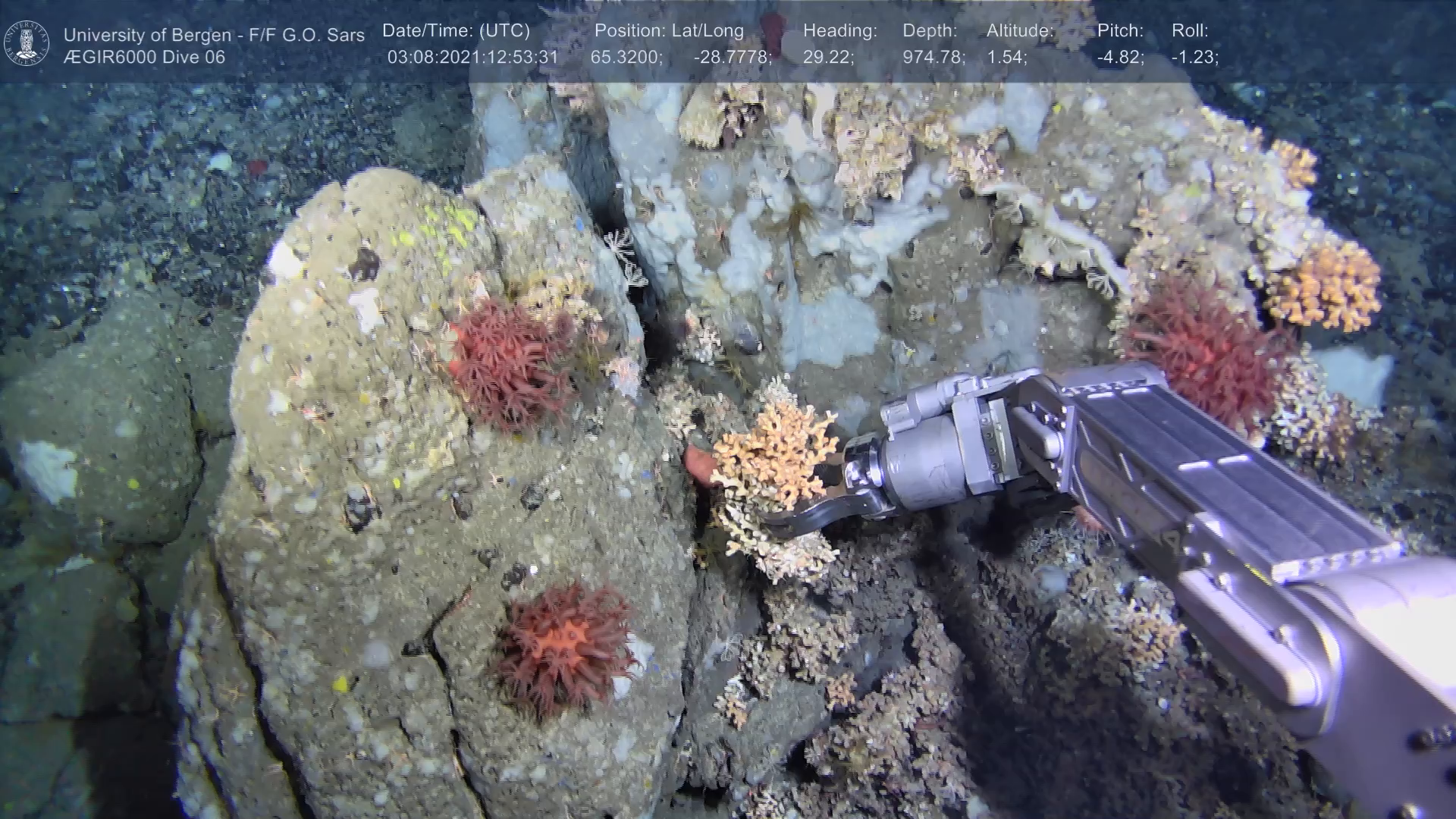
Task: Click the Heading value 29.22
Action: [x=828, y=58]
